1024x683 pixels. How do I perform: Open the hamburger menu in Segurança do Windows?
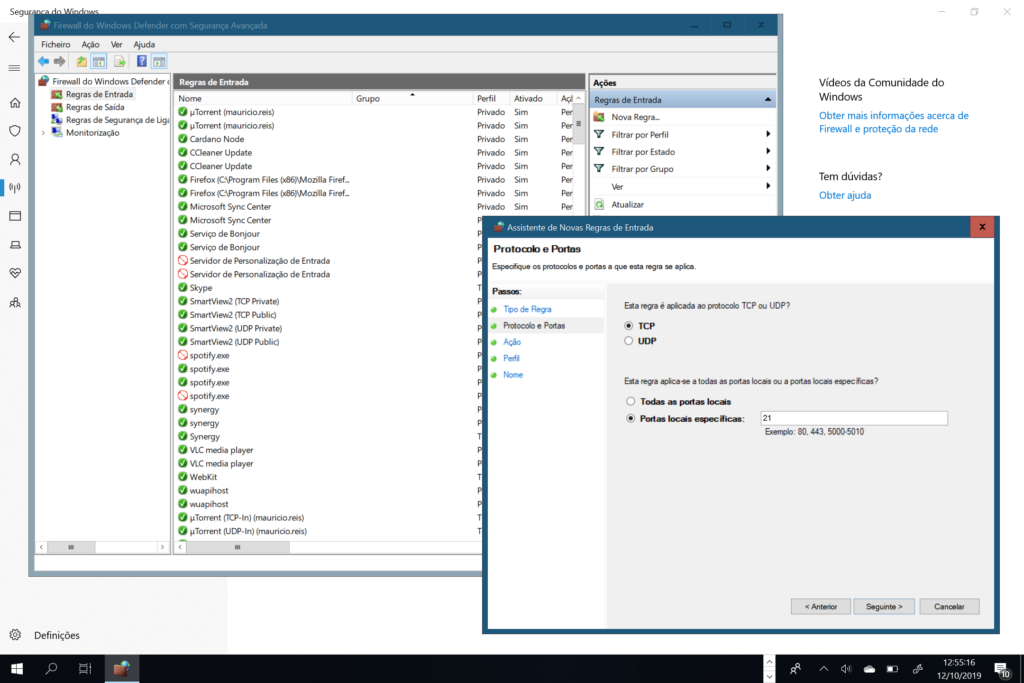14,68
